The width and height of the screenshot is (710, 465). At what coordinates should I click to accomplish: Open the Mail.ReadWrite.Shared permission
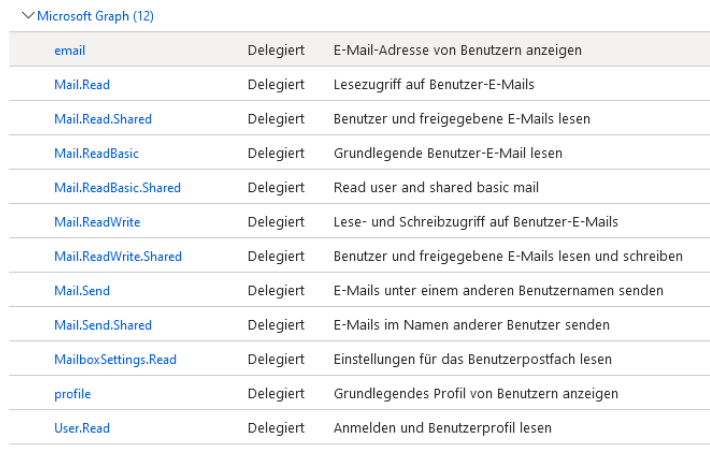pos(118,256)
